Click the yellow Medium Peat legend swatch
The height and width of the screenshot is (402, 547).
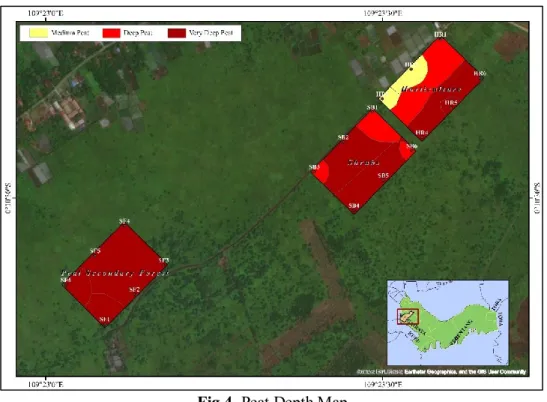click(38, 33)
